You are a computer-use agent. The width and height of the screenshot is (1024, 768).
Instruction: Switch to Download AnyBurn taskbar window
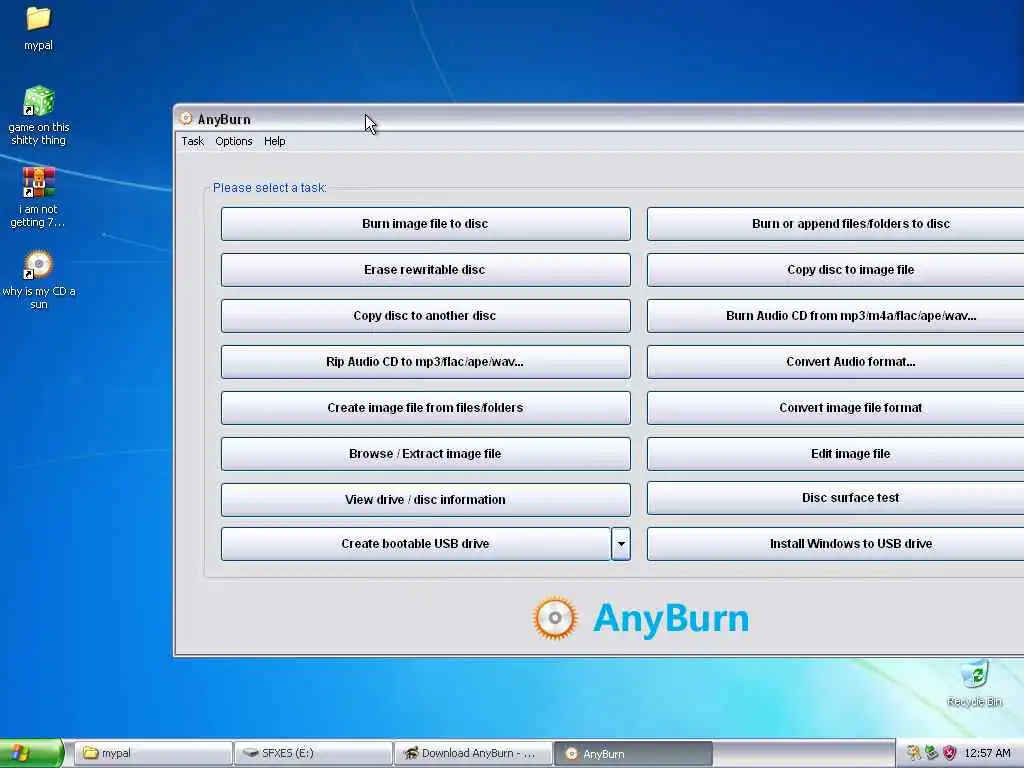473,753
